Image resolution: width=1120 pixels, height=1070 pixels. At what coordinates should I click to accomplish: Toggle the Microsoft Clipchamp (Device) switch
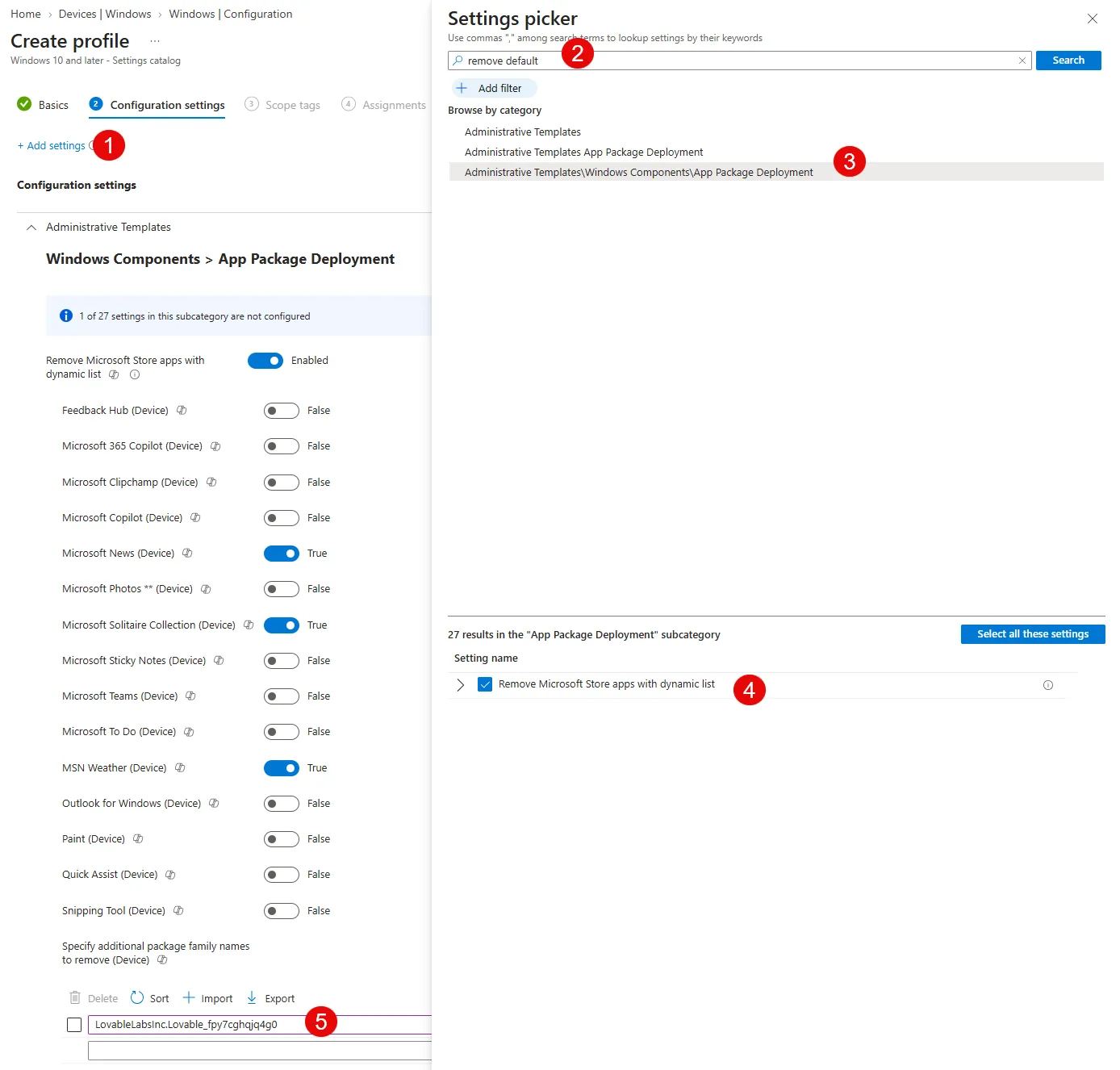click(282, 483)
